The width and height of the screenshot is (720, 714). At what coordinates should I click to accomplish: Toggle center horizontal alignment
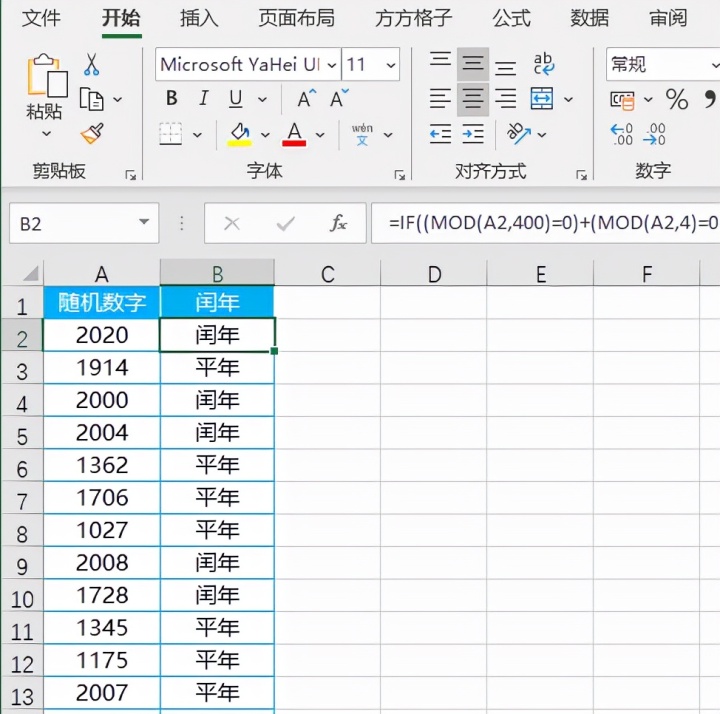[473, 99]
